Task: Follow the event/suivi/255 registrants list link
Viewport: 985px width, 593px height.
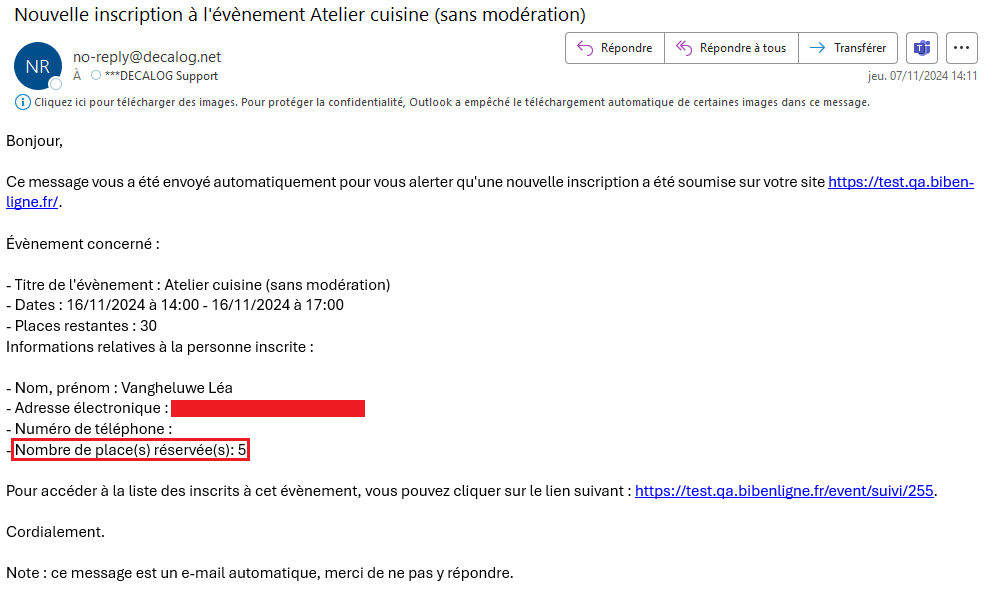Action: coord(785,490)
